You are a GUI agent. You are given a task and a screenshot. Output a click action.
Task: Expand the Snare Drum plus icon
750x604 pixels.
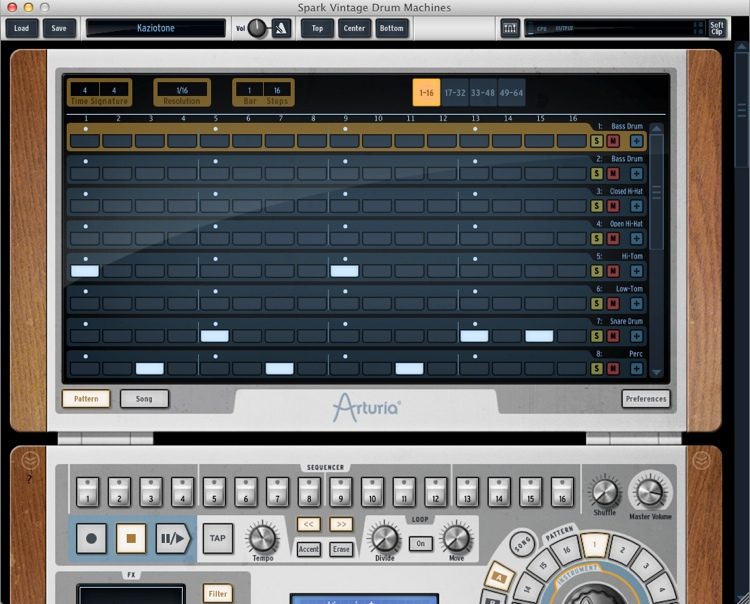[636, 336]
